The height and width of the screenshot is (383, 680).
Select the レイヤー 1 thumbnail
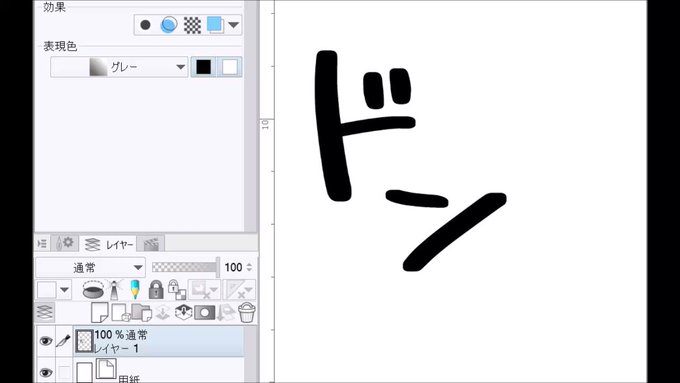[85, 341]
